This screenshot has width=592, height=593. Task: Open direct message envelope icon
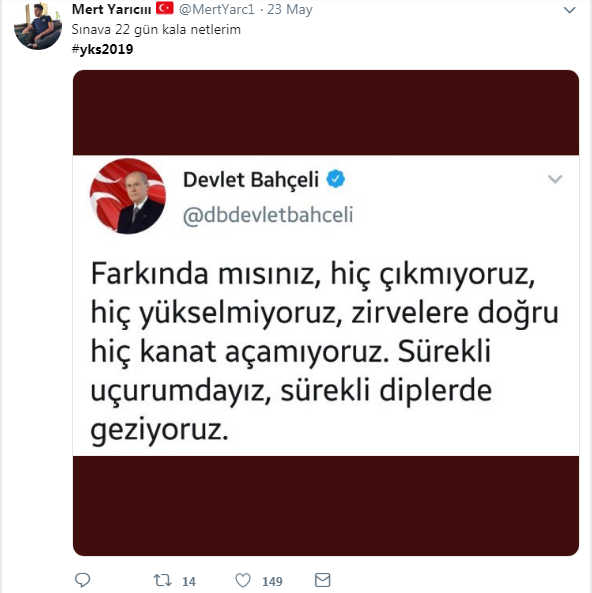tap(323, 580)
